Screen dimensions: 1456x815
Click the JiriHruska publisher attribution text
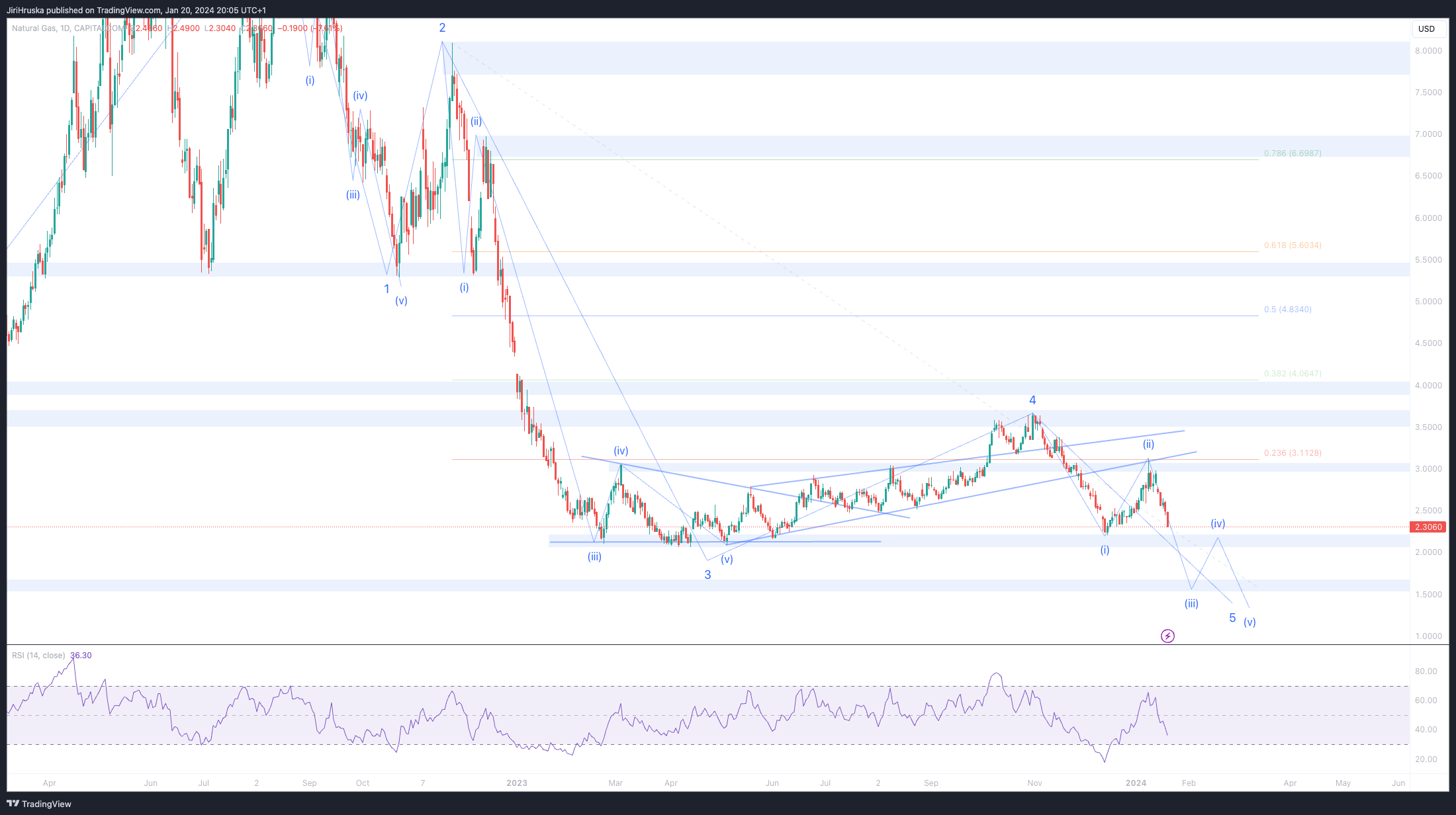click(136, 10)
